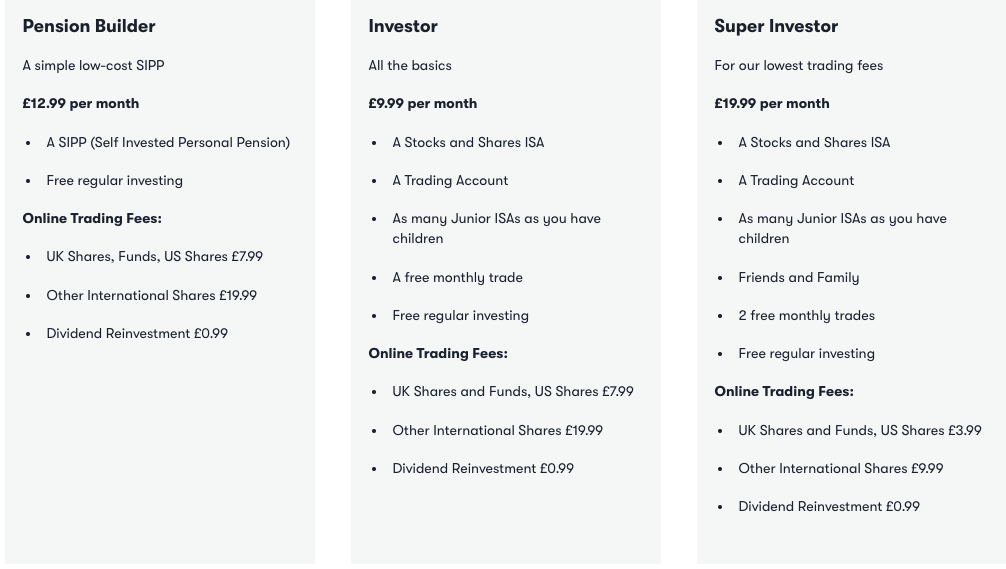Click Pension Builder's "Free regular investing" item
This screenshot has width=1006, height=569.
click(115, 180)
